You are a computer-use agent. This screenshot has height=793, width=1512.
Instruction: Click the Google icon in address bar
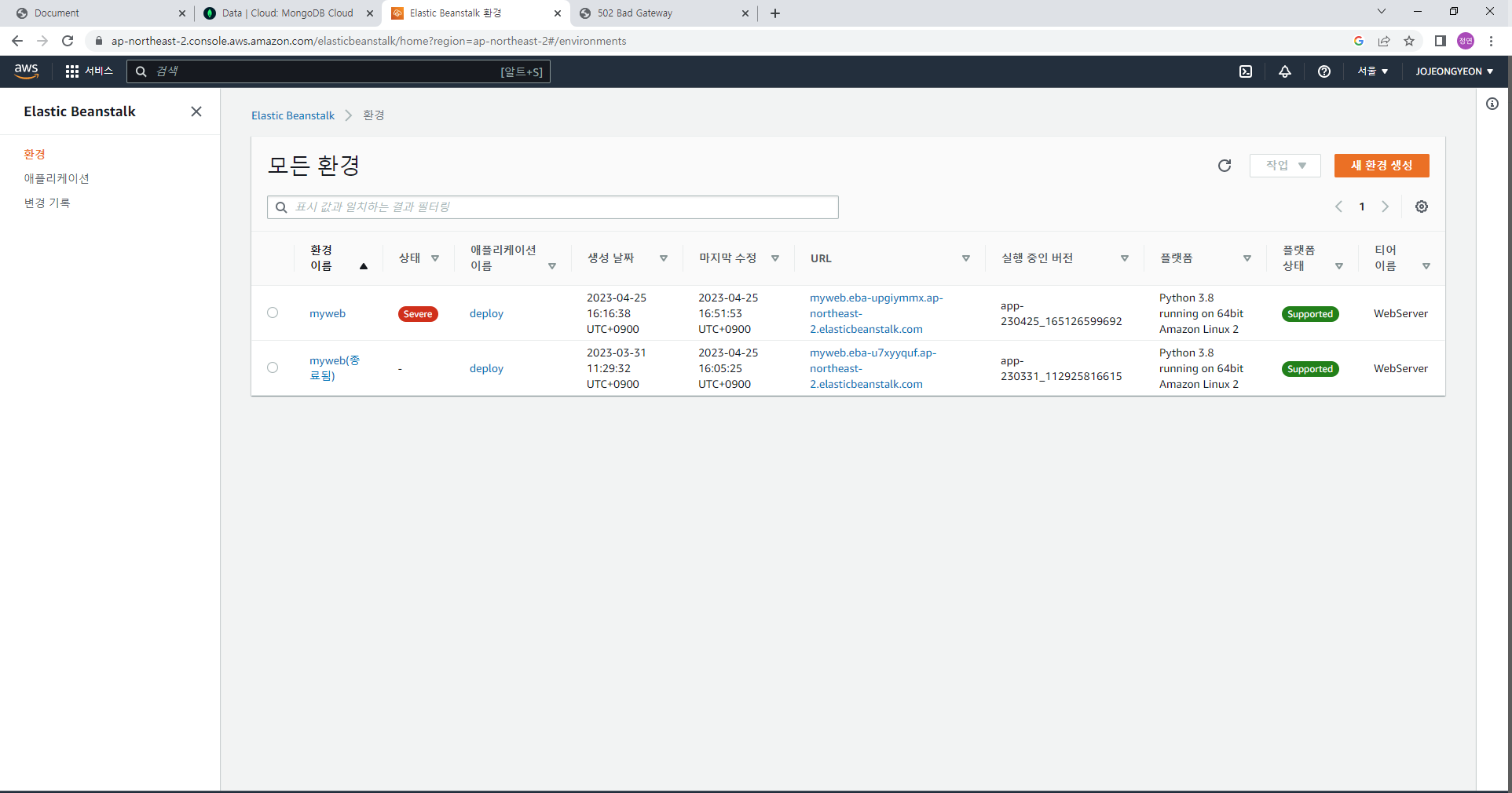pos(1359,41)
